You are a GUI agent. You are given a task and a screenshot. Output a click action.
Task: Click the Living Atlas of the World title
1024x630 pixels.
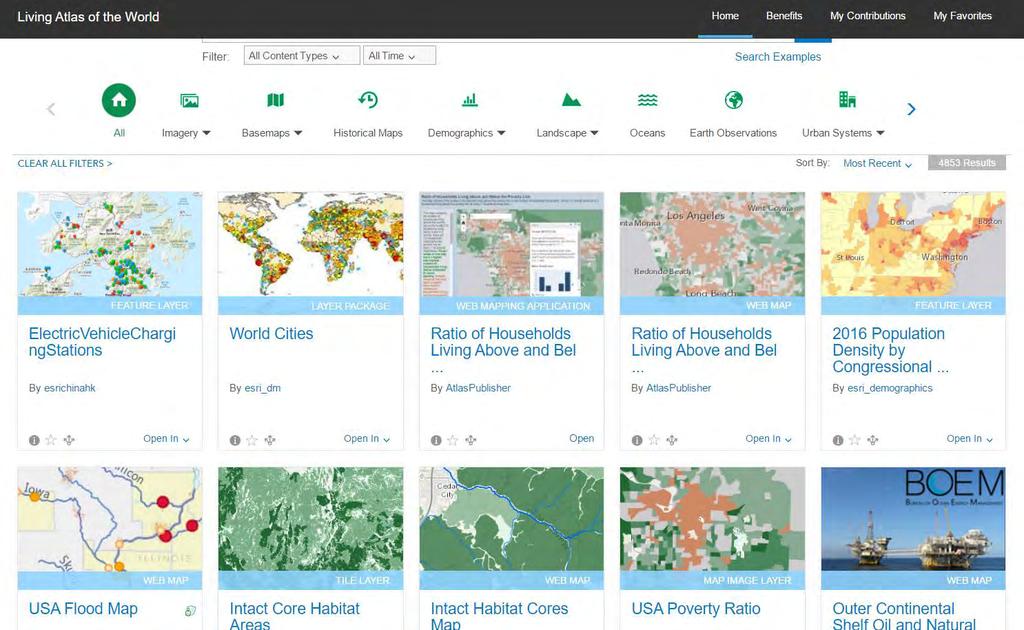coord(88,17)
